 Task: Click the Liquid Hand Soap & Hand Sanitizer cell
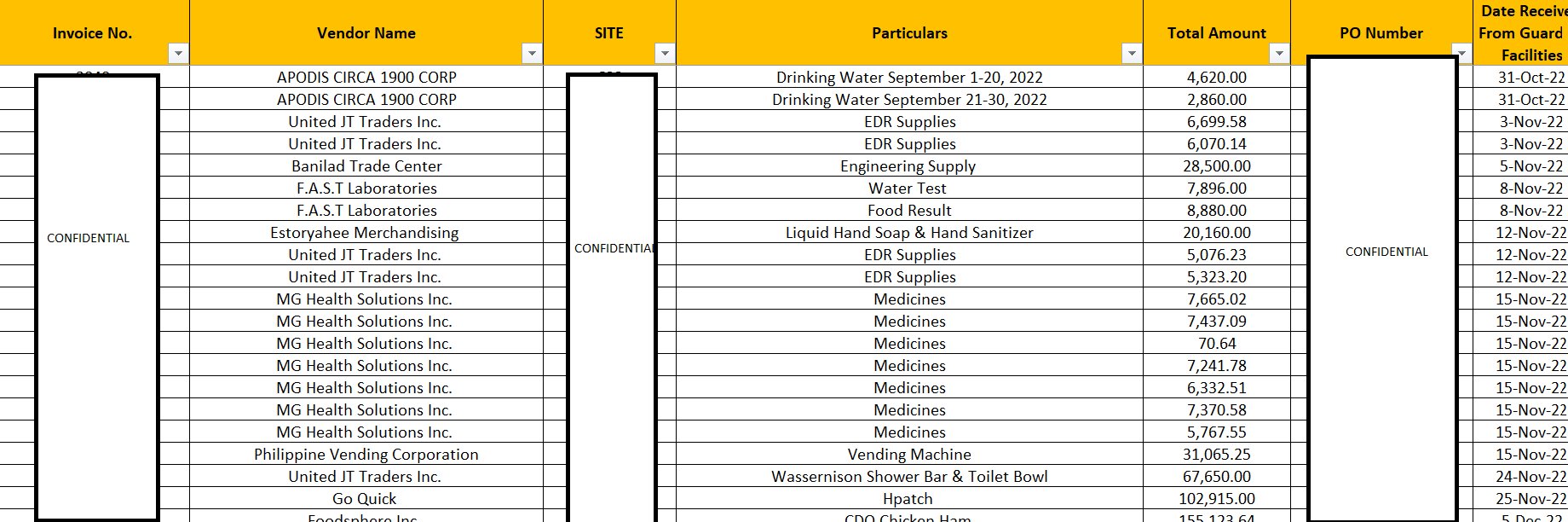pos(908,233)
